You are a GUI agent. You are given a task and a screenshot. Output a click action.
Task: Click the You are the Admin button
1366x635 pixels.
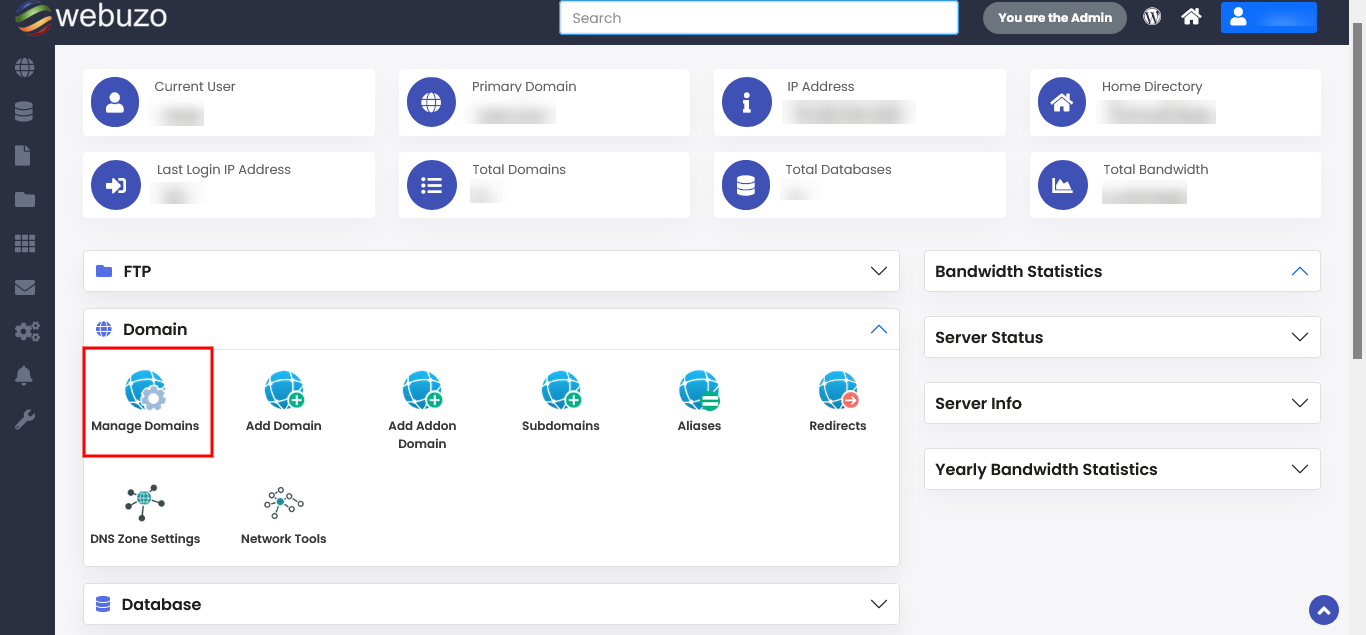[x=1054, y=18]
